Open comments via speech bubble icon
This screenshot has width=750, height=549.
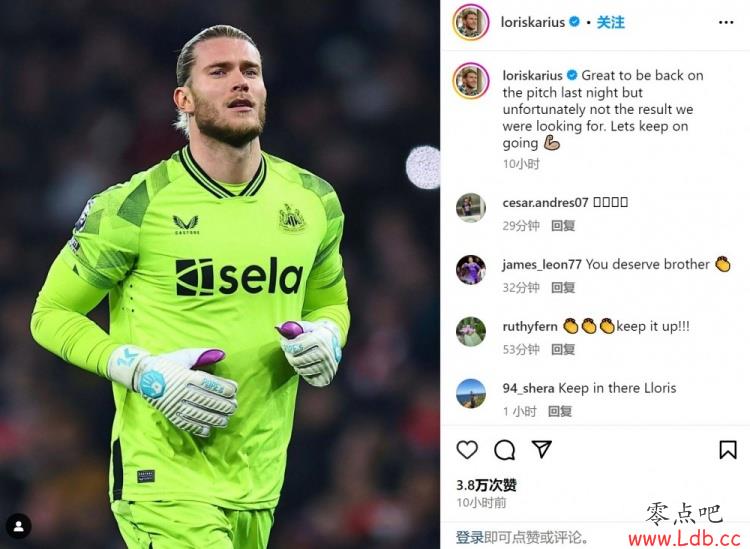[x=504, y=450]
